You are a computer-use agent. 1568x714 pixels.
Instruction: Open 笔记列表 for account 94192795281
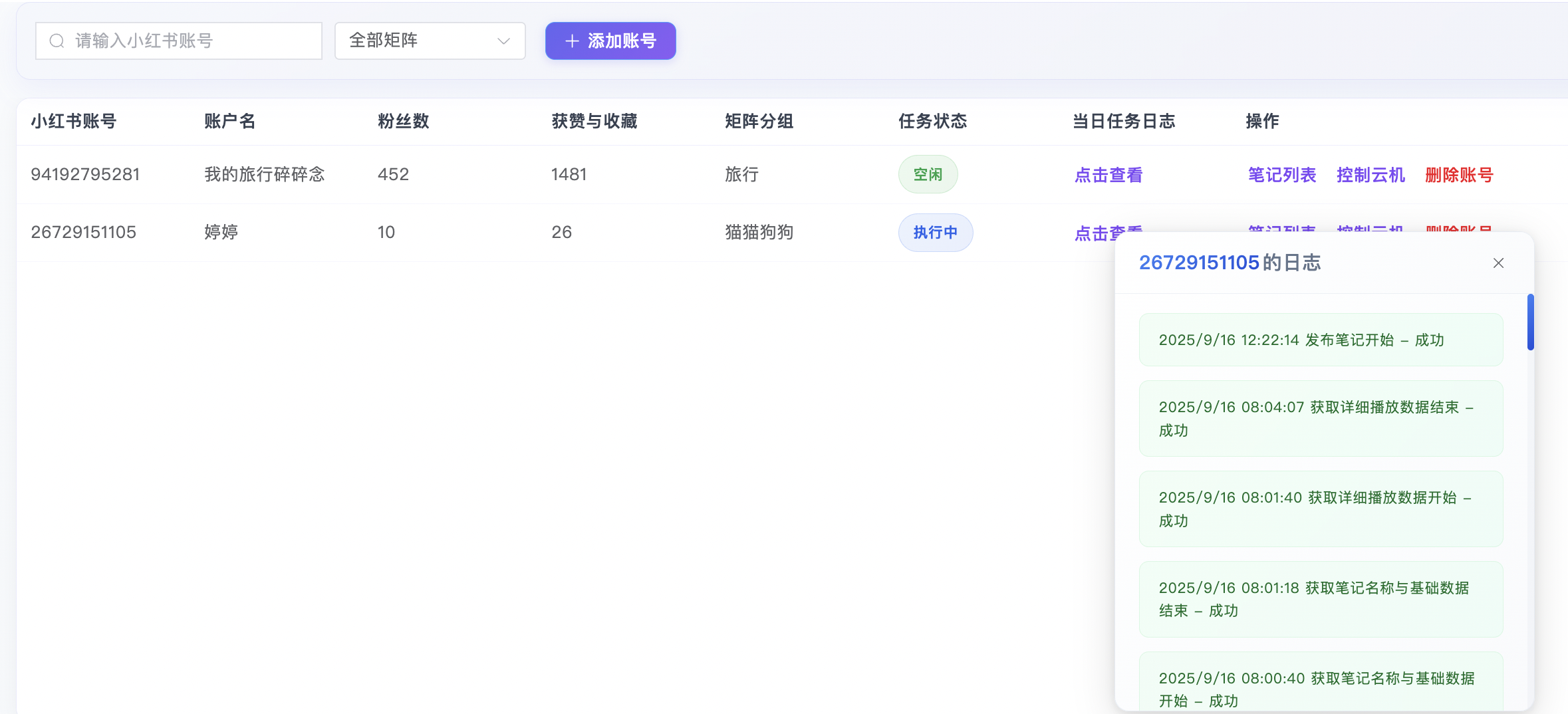tap(1281, 175)
